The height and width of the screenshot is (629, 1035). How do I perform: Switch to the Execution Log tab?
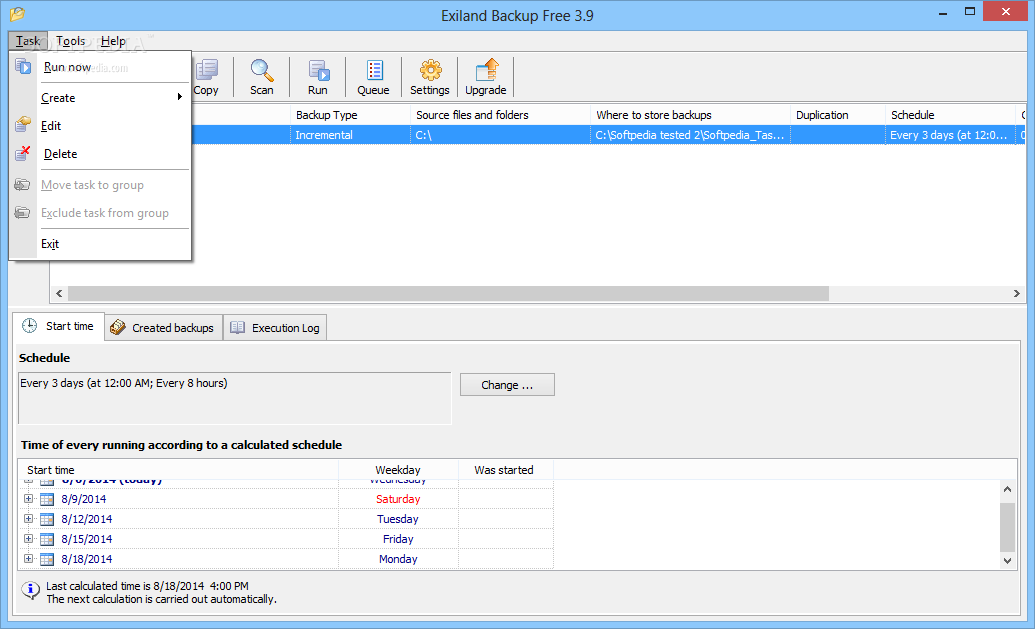[x=275, y=327]
